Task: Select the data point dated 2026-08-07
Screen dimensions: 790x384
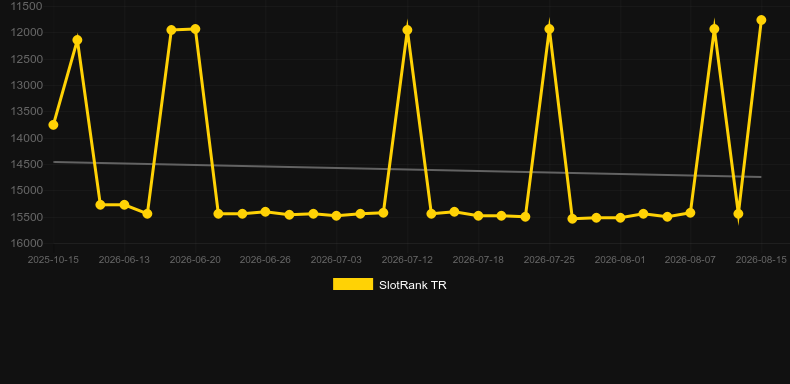Action: [690, 213]
